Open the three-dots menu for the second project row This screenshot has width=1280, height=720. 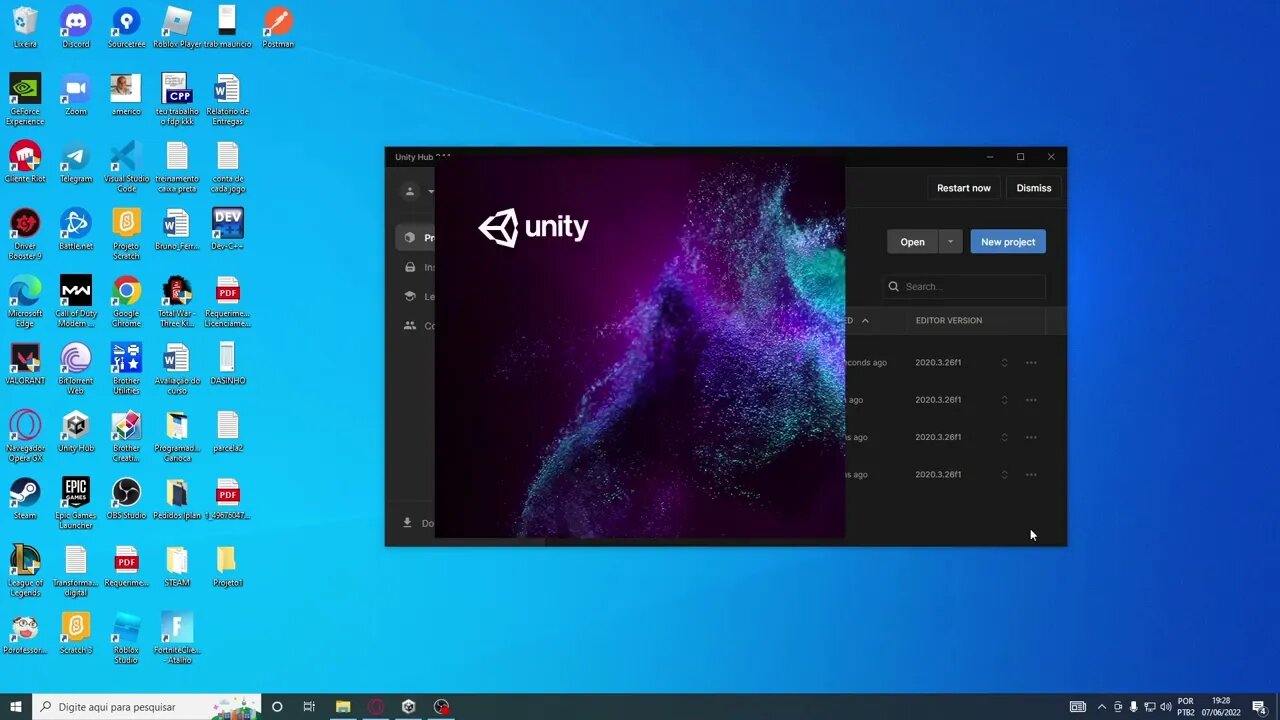pyautogui.click(x=1031, y=400)
